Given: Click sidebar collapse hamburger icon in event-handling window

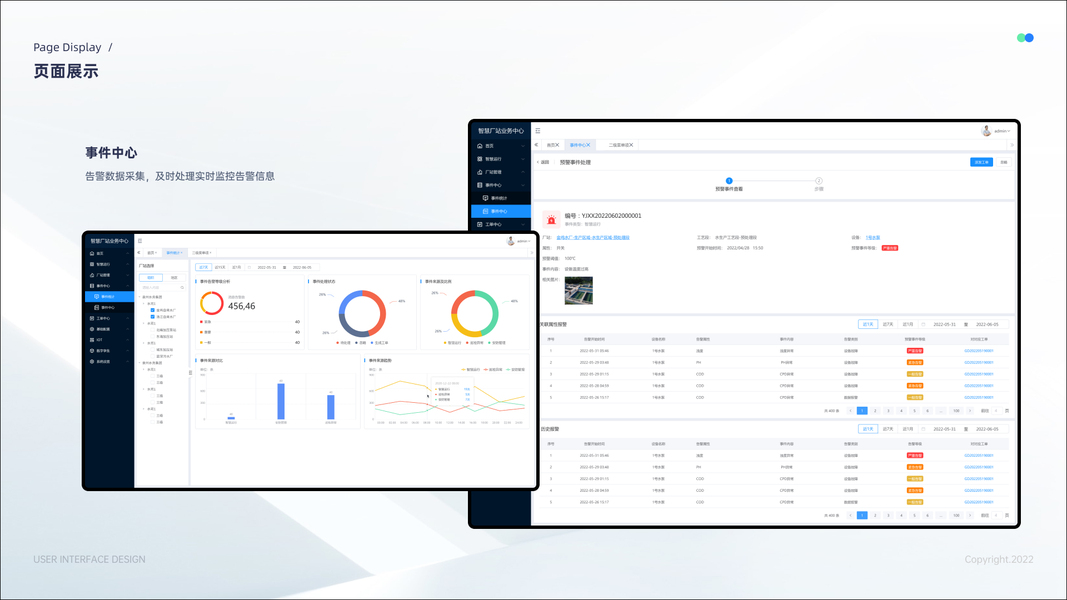Looking at the screenshot, I should click(x=538, y=131).
